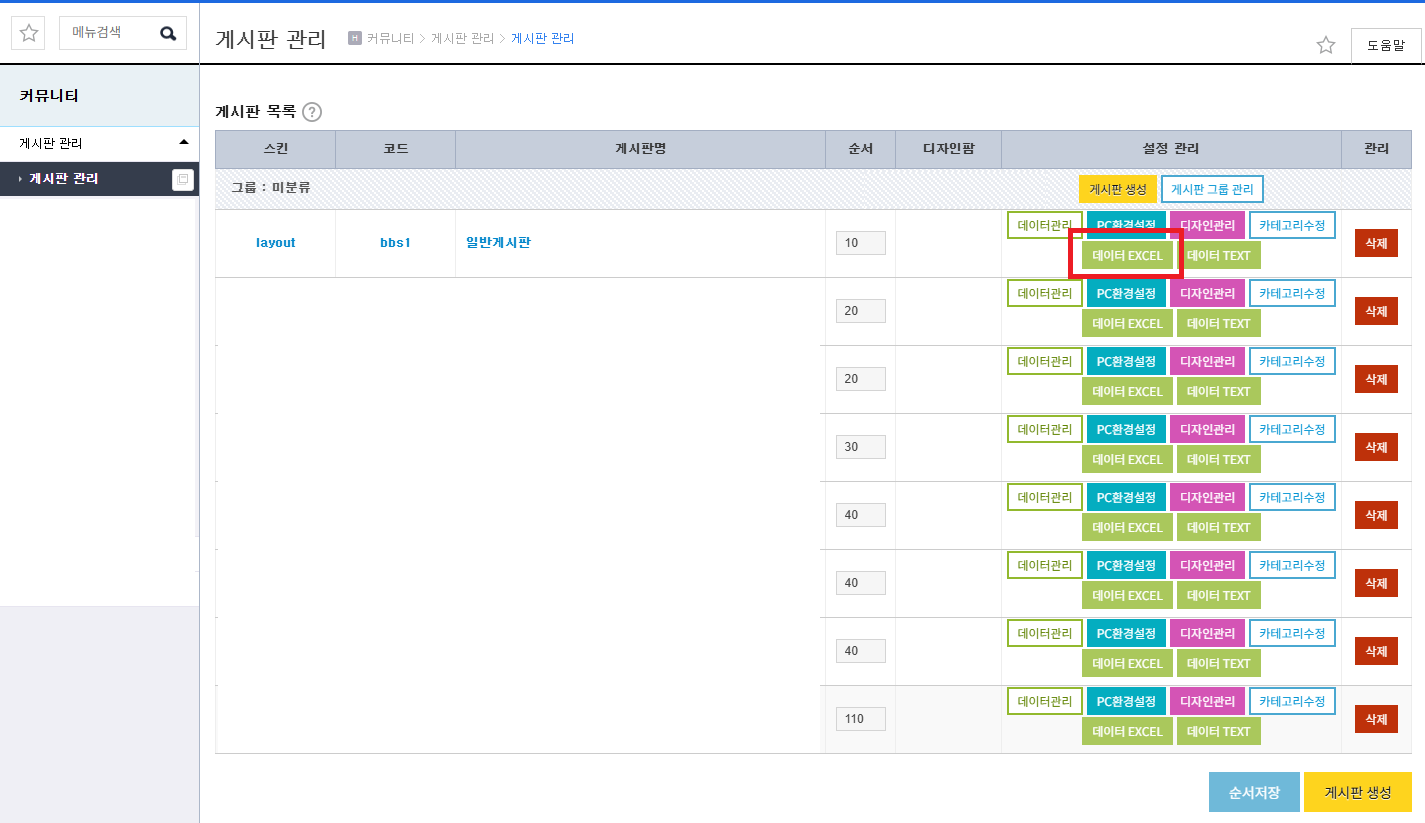
Task: Click the order field showing 110
Action: pos(861,719)
